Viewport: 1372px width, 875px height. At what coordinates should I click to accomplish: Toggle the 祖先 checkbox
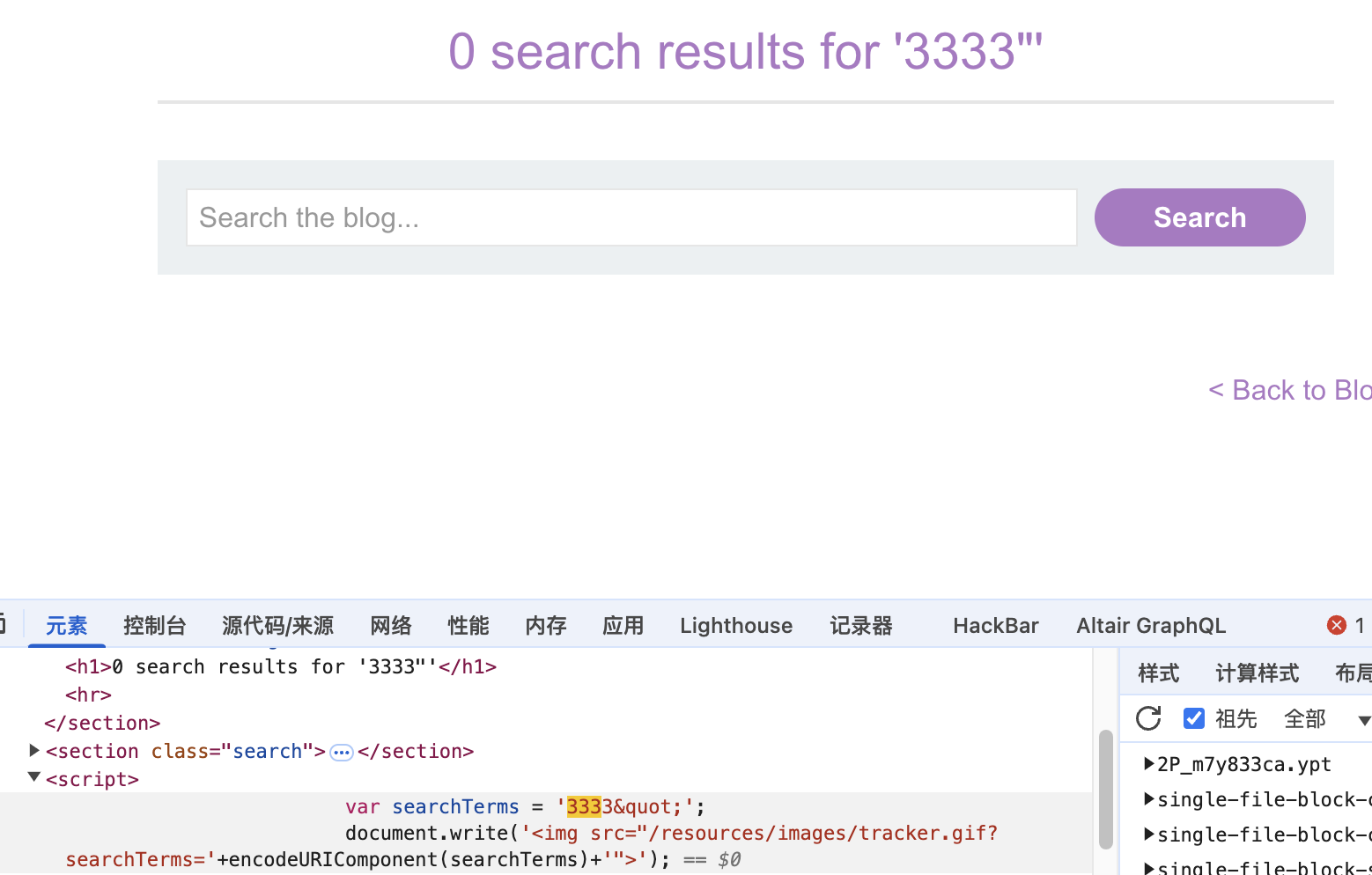(x=1194, y=718)
